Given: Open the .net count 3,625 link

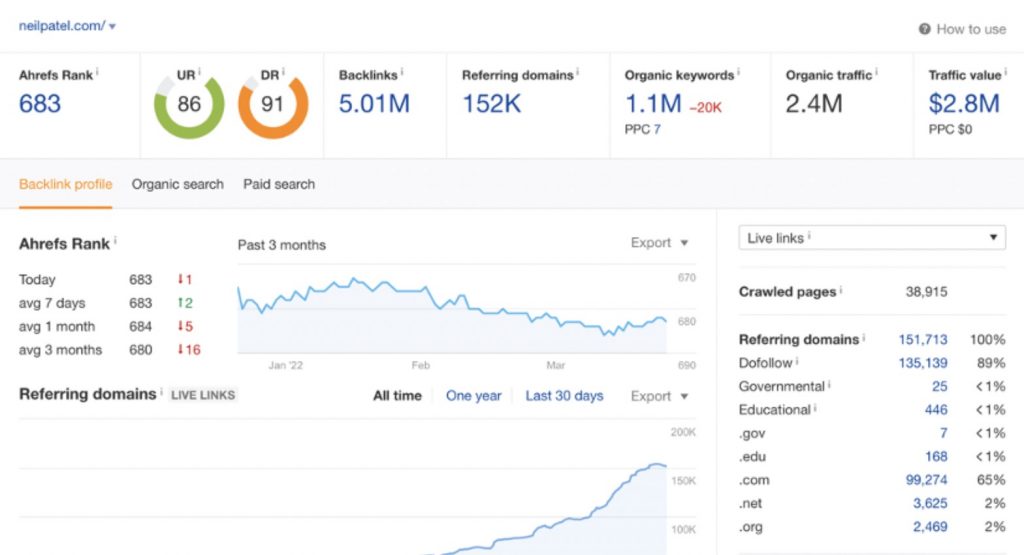Looking at the screenshot, I should [930, 503].
